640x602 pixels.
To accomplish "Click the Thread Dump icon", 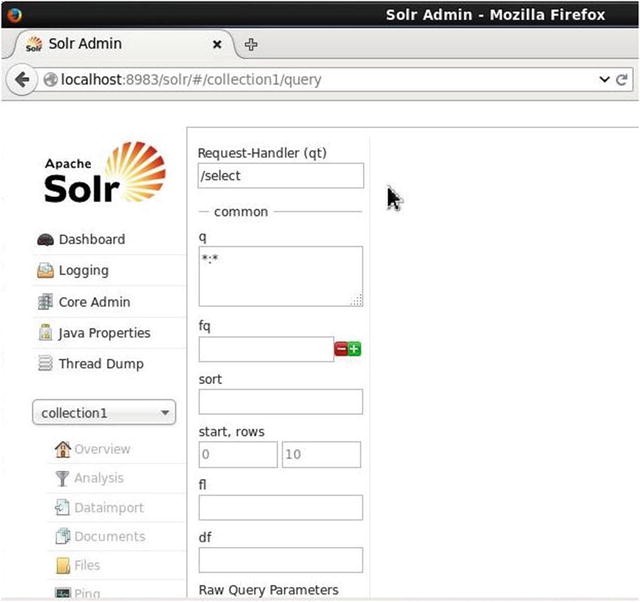I will click(45, 364).
